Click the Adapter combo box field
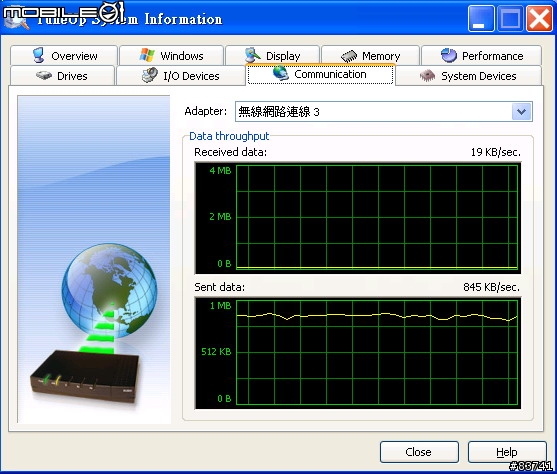The height and width of the screenshot is (474, 557). pyautogui.click(x=384, y=112)
